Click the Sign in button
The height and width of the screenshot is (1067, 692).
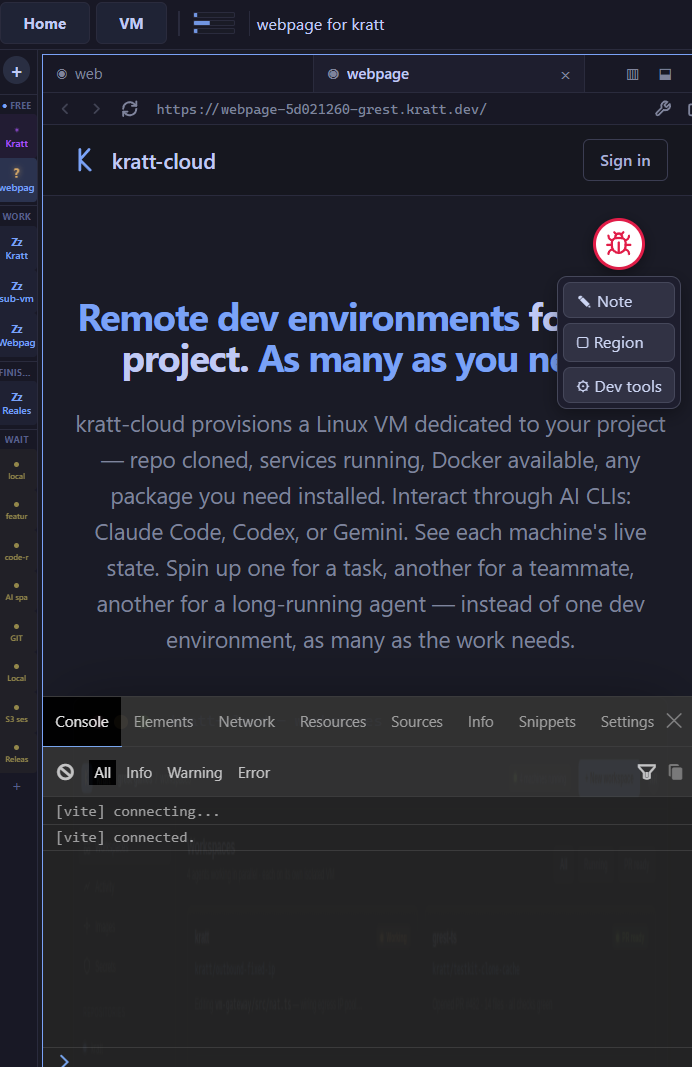point(625,161)
